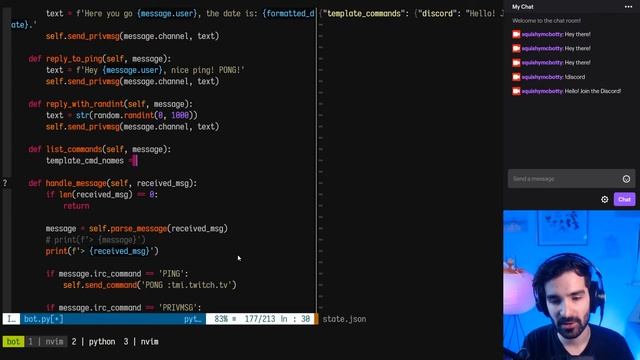
Task: Open the emoji picker in chat input
Action: tap(626, 179)
